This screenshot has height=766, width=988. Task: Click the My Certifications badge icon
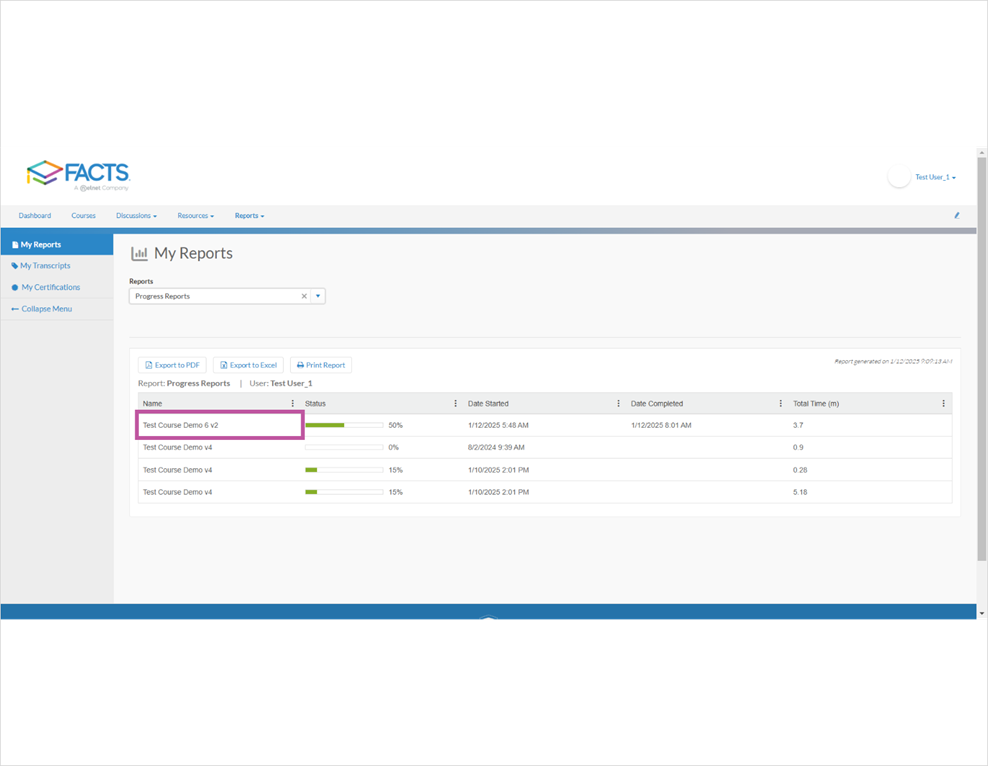(x=14, y=287)
